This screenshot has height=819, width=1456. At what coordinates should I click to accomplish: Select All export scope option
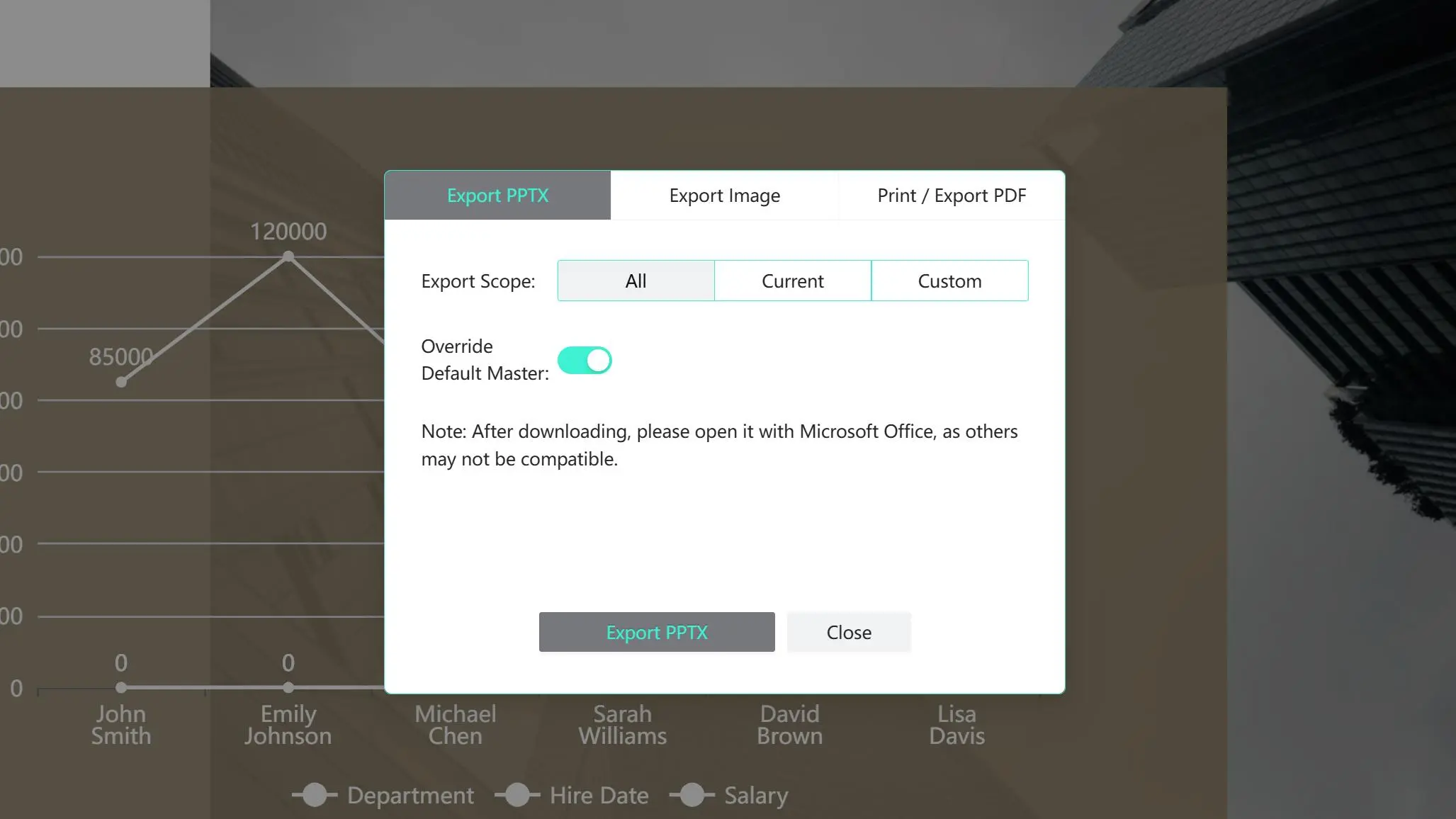[x=636, y=281]
